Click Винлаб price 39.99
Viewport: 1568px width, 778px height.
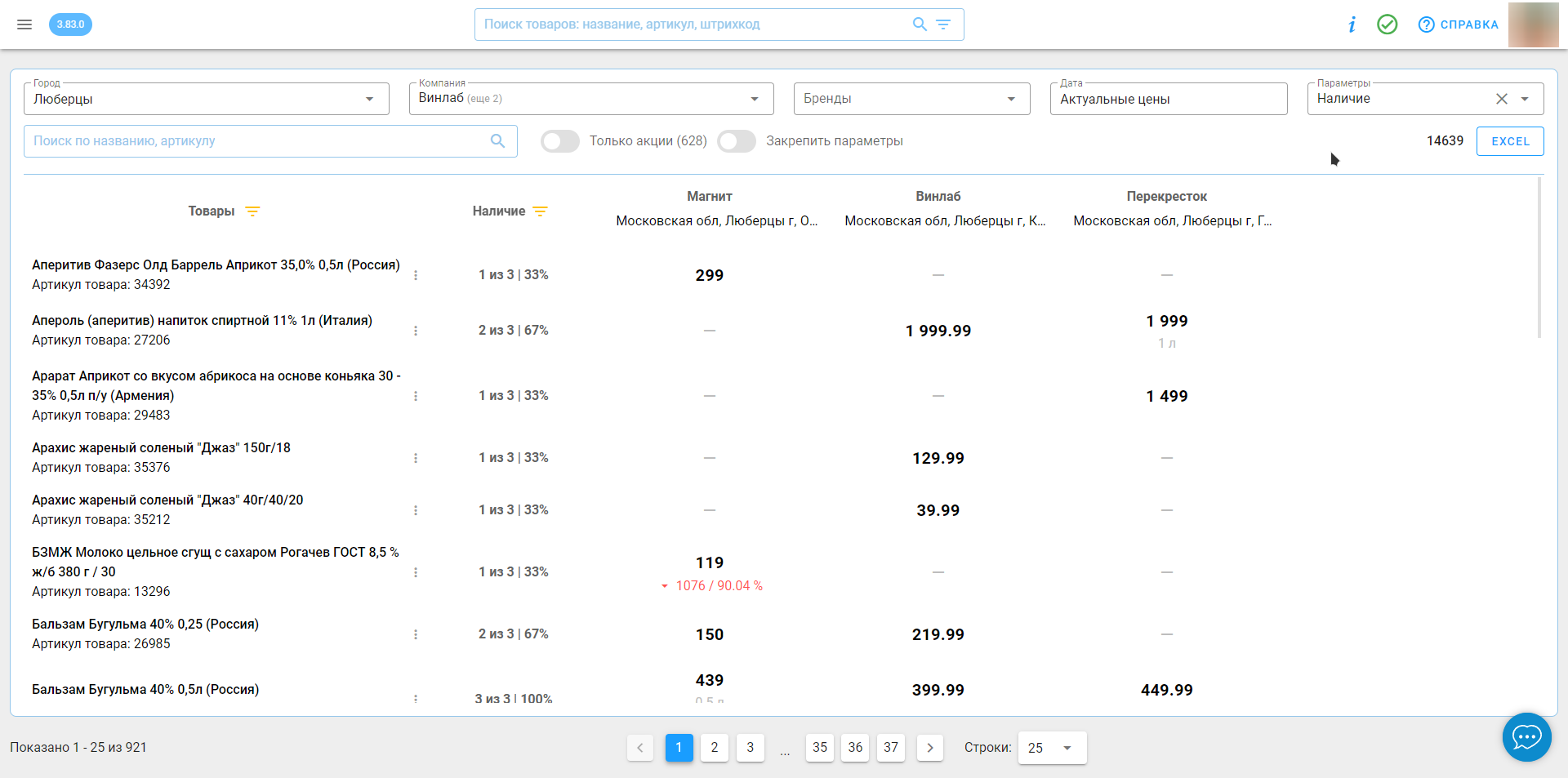pos(938,510)
